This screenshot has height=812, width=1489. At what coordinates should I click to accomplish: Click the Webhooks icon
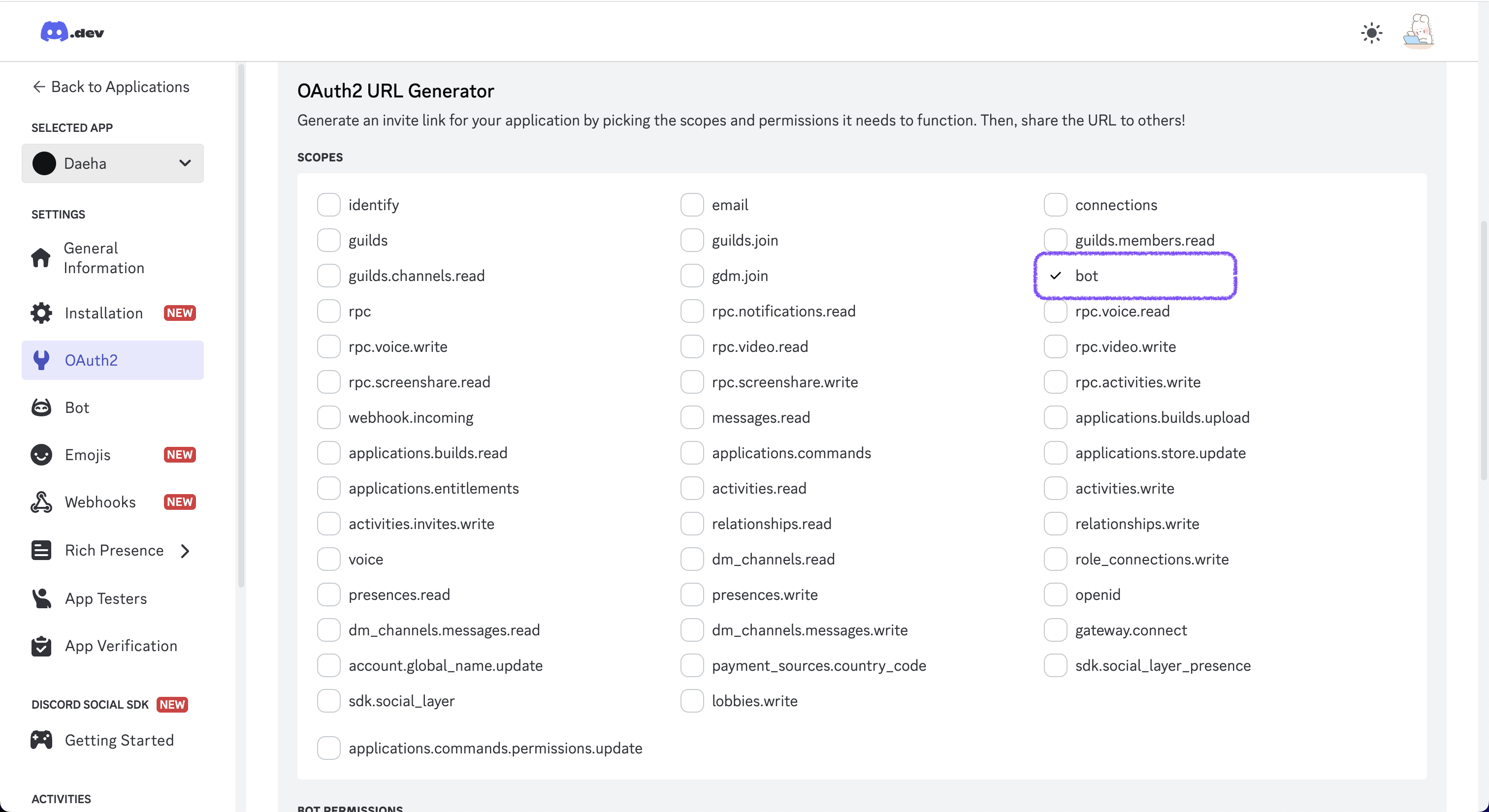click(41, 502)
